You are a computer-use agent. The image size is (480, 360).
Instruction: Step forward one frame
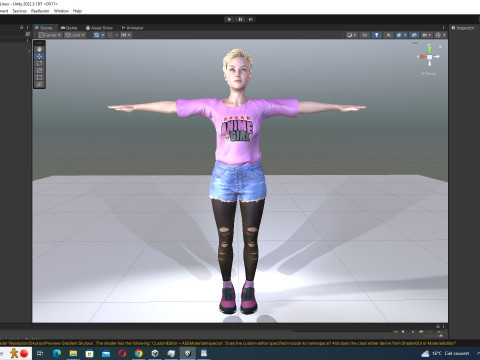click(x=251, y=19)
